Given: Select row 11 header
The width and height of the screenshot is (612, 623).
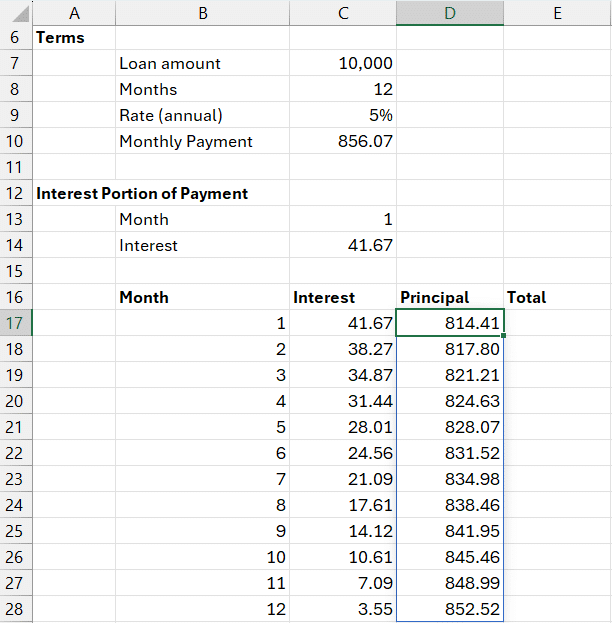Looking at the screenshot, I should pyautogui.click(x=16, y=167).
